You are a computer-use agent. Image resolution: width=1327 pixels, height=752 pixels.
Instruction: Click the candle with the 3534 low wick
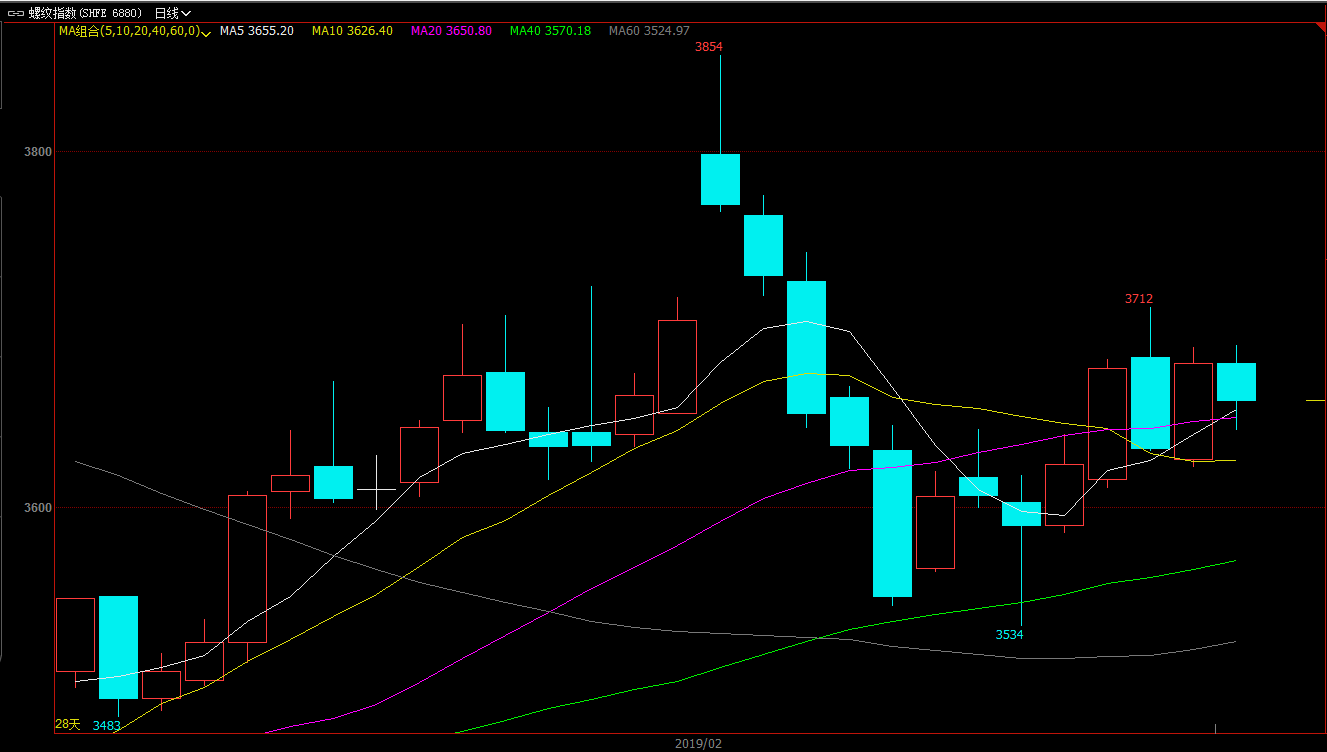coord(1021,513)
